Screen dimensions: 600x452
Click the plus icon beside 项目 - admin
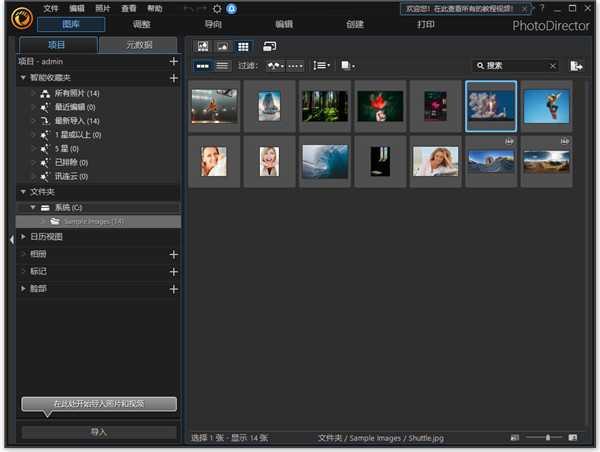click(x=174, y=61)
